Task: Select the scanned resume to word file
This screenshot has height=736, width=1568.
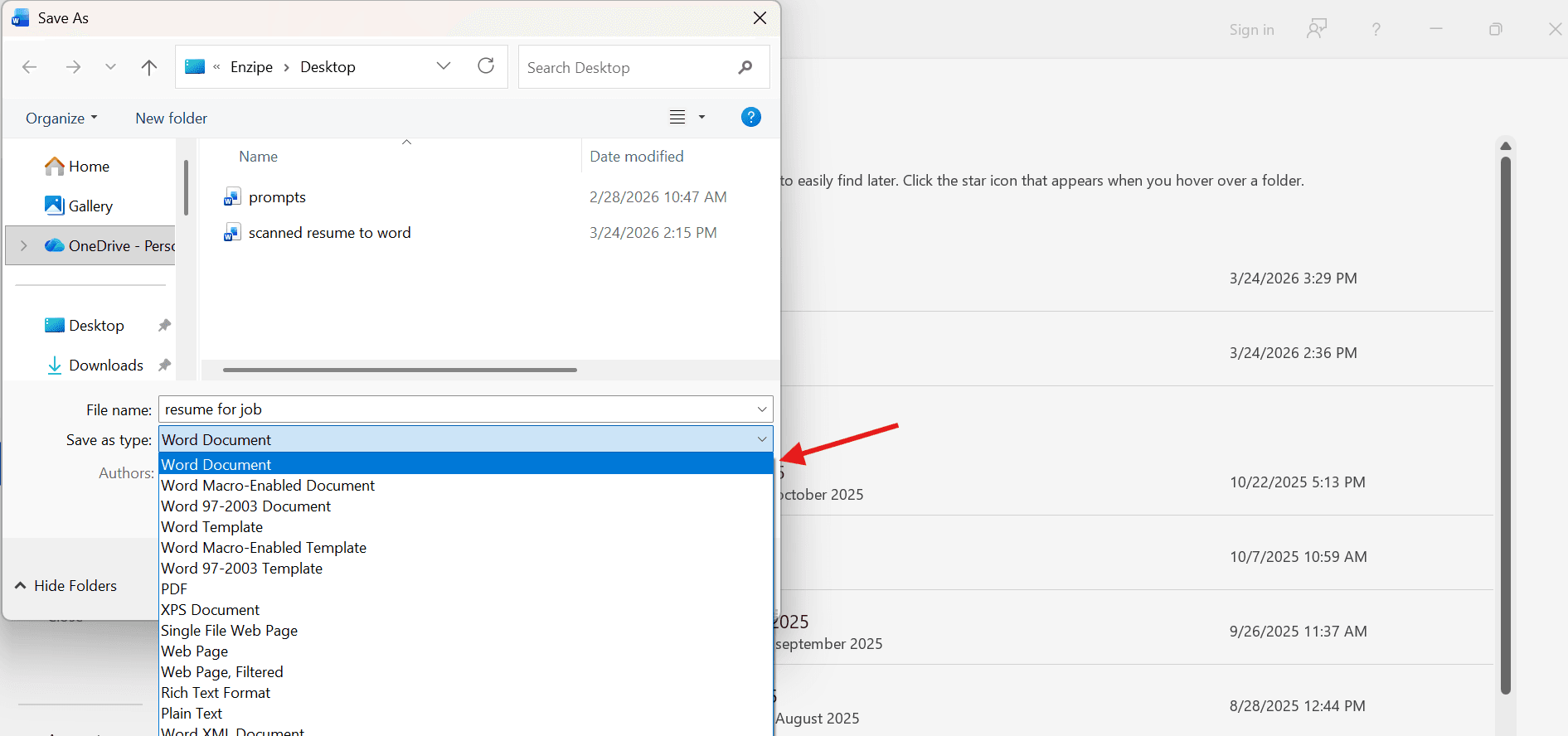Action: (x=329, y=233)
